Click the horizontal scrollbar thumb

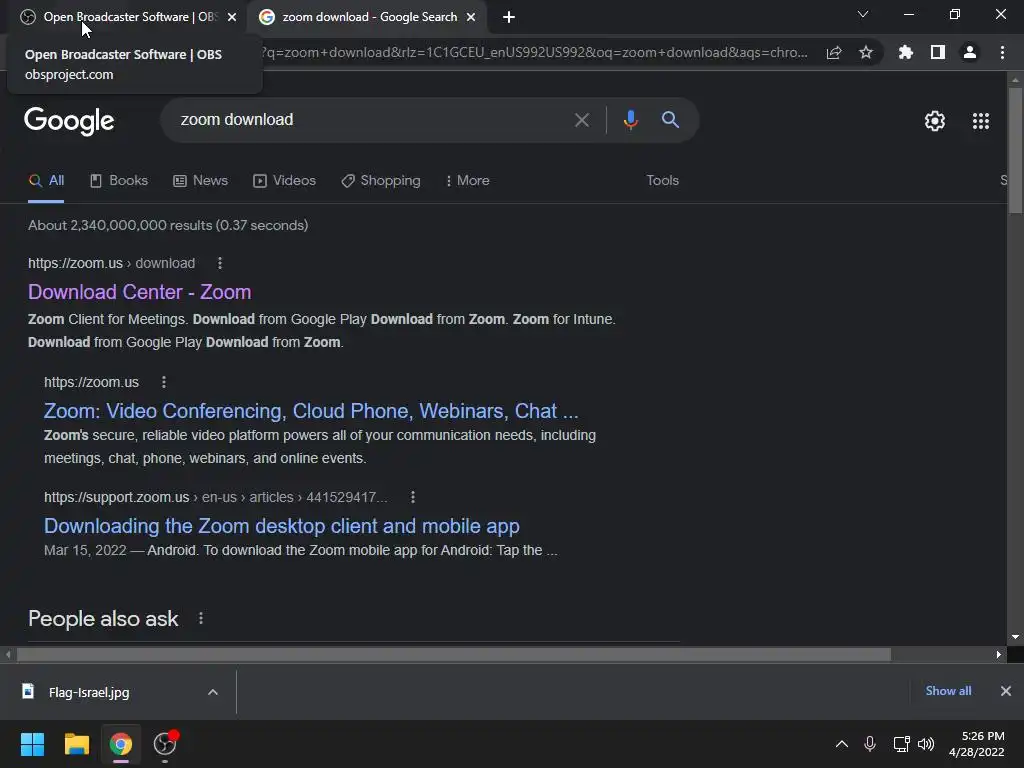click(454, 654)
